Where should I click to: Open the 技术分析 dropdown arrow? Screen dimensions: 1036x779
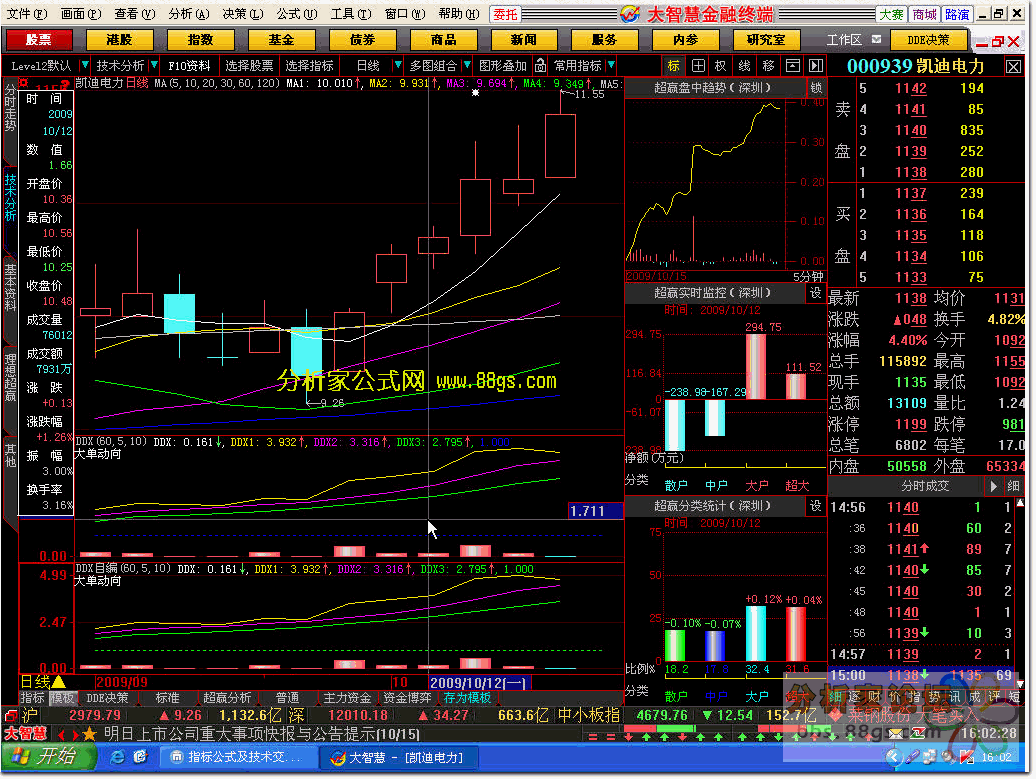pyautogui.click(x=154, y=65)
